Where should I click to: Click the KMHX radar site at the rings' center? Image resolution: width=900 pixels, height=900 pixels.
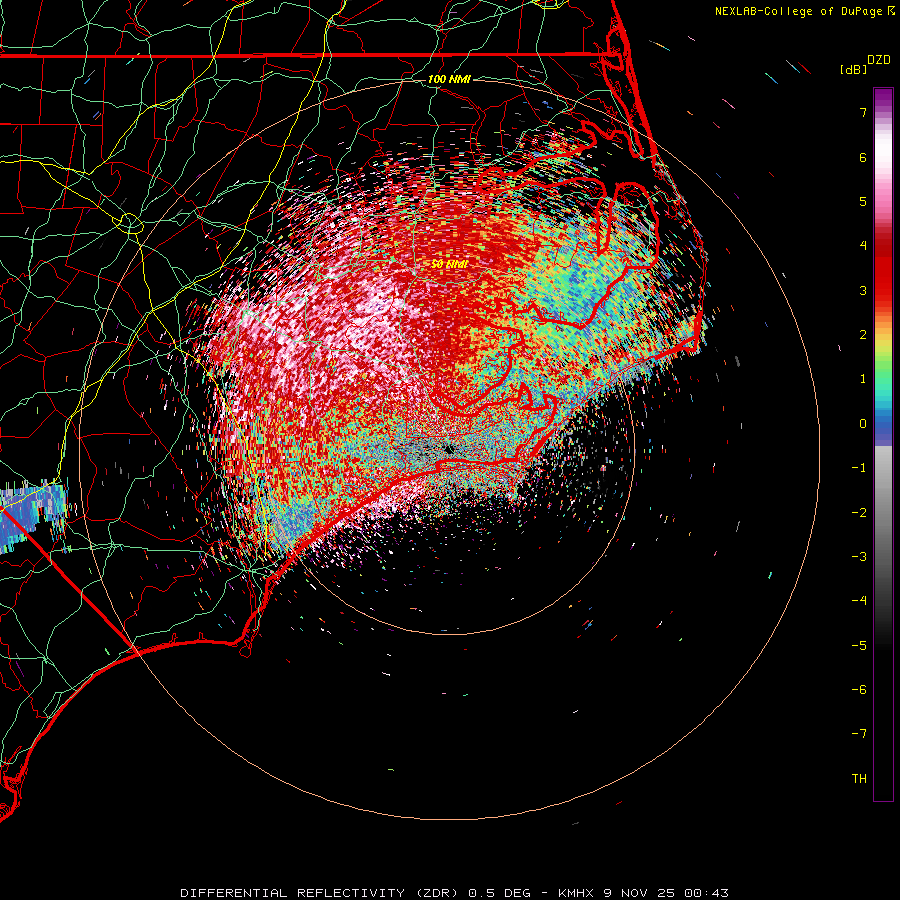point(449,449)
